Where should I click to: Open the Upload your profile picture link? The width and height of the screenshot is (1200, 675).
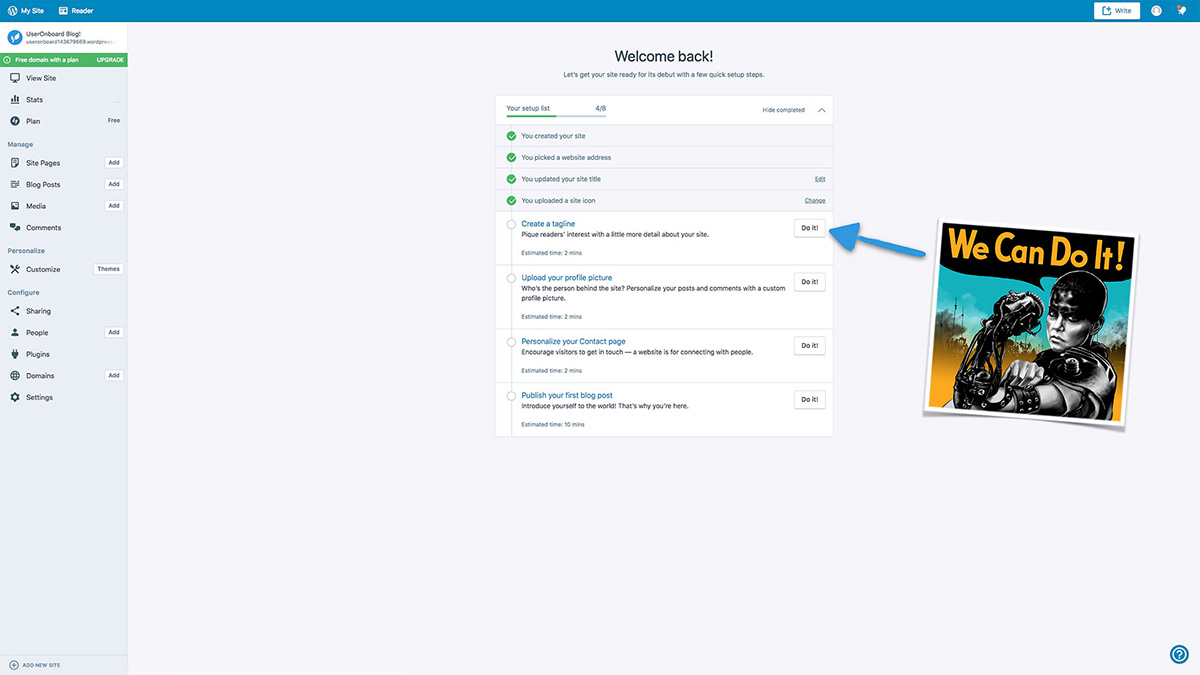click(x=567, y=278)
